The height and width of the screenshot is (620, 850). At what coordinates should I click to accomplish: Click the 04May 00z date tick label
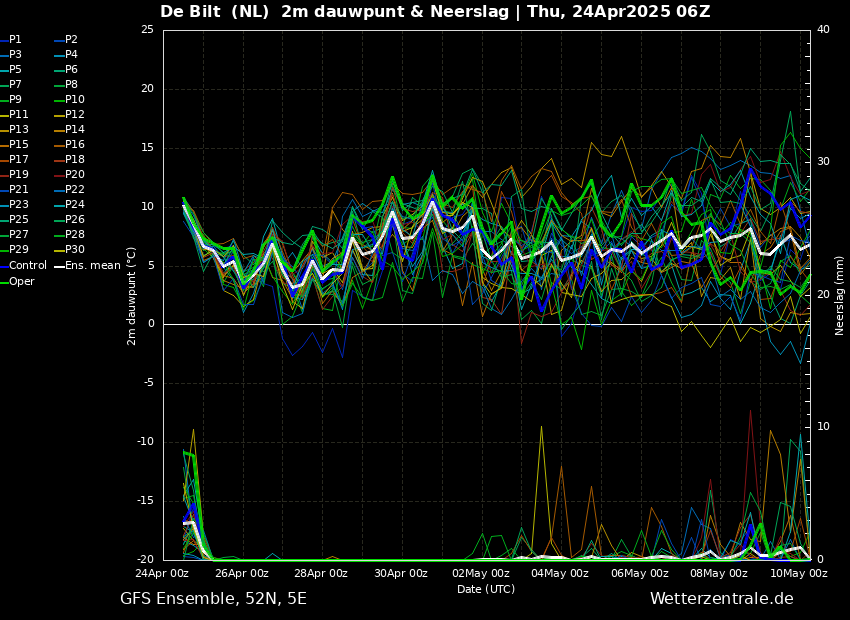560,574
